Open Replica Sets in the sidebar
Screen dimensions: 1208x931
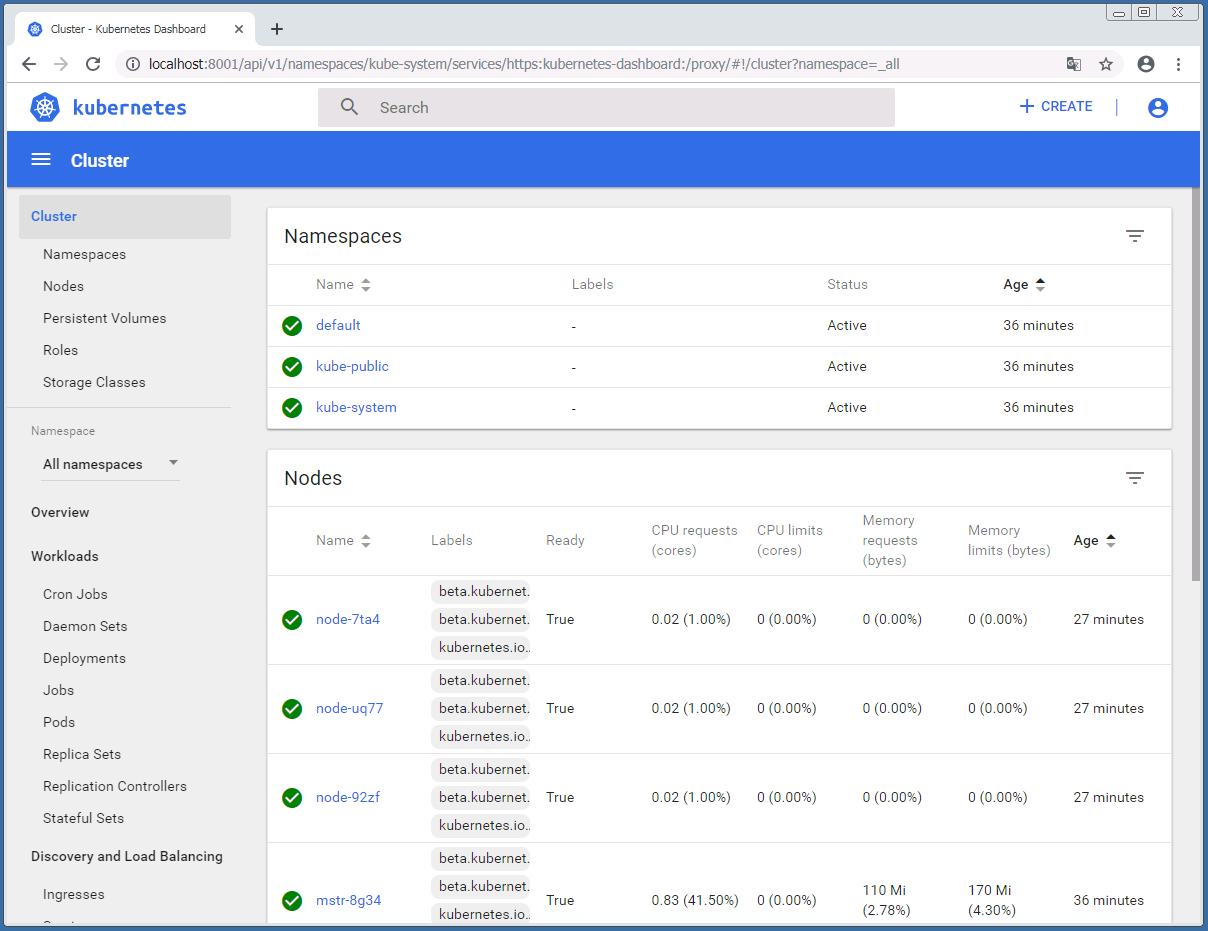pos(82,755)
